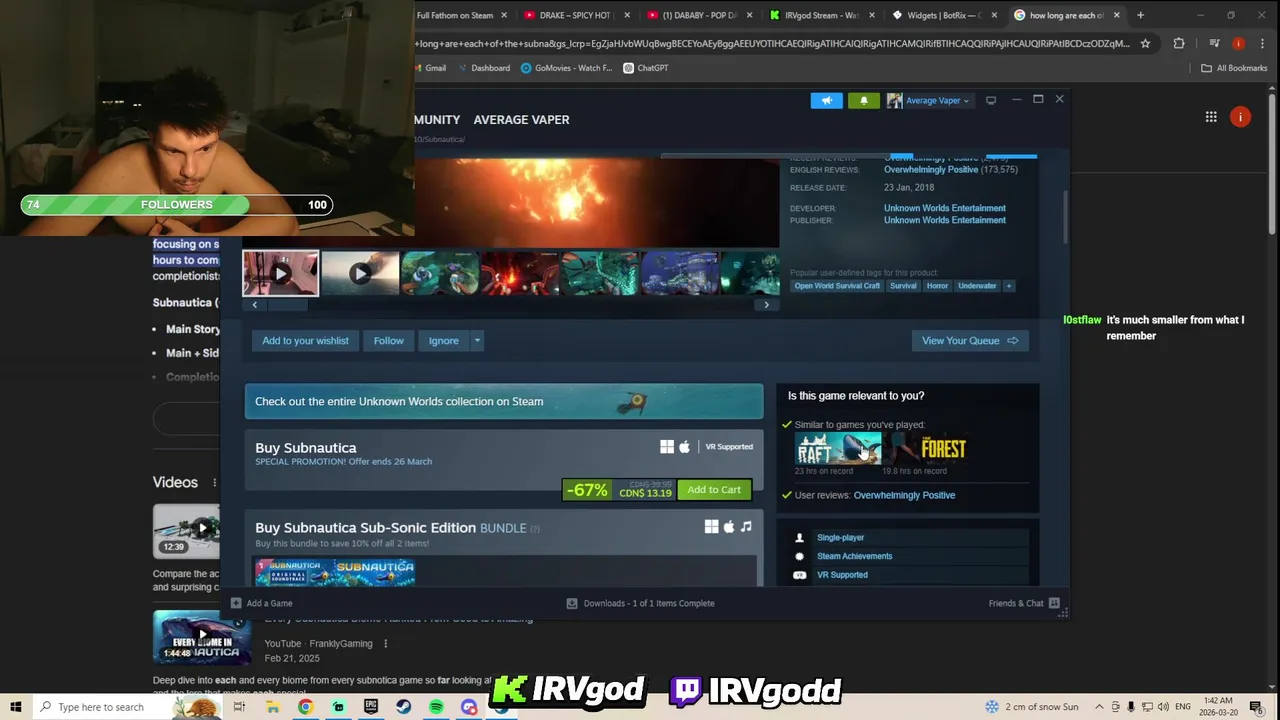Click the VR Supported feature link
Screen dimensions: 1280x720
click(842, 575)
